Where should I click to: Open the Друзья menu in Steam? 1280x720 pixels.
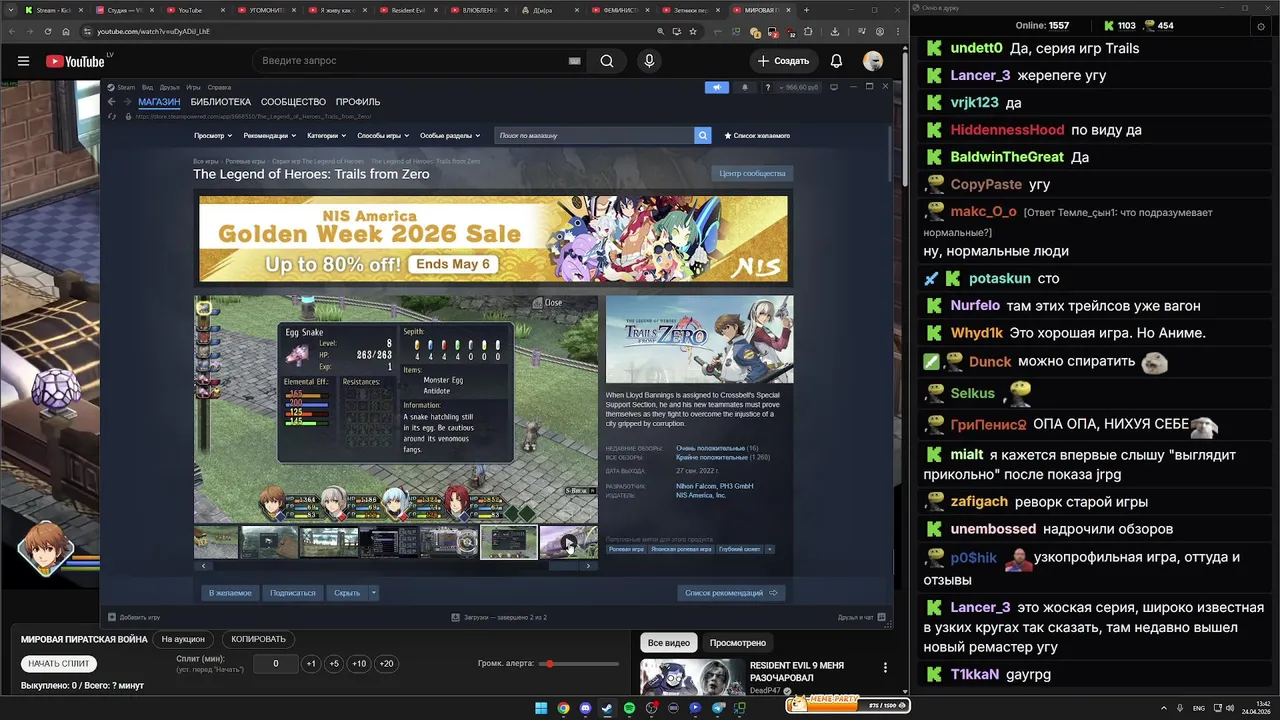pos(169,87)
